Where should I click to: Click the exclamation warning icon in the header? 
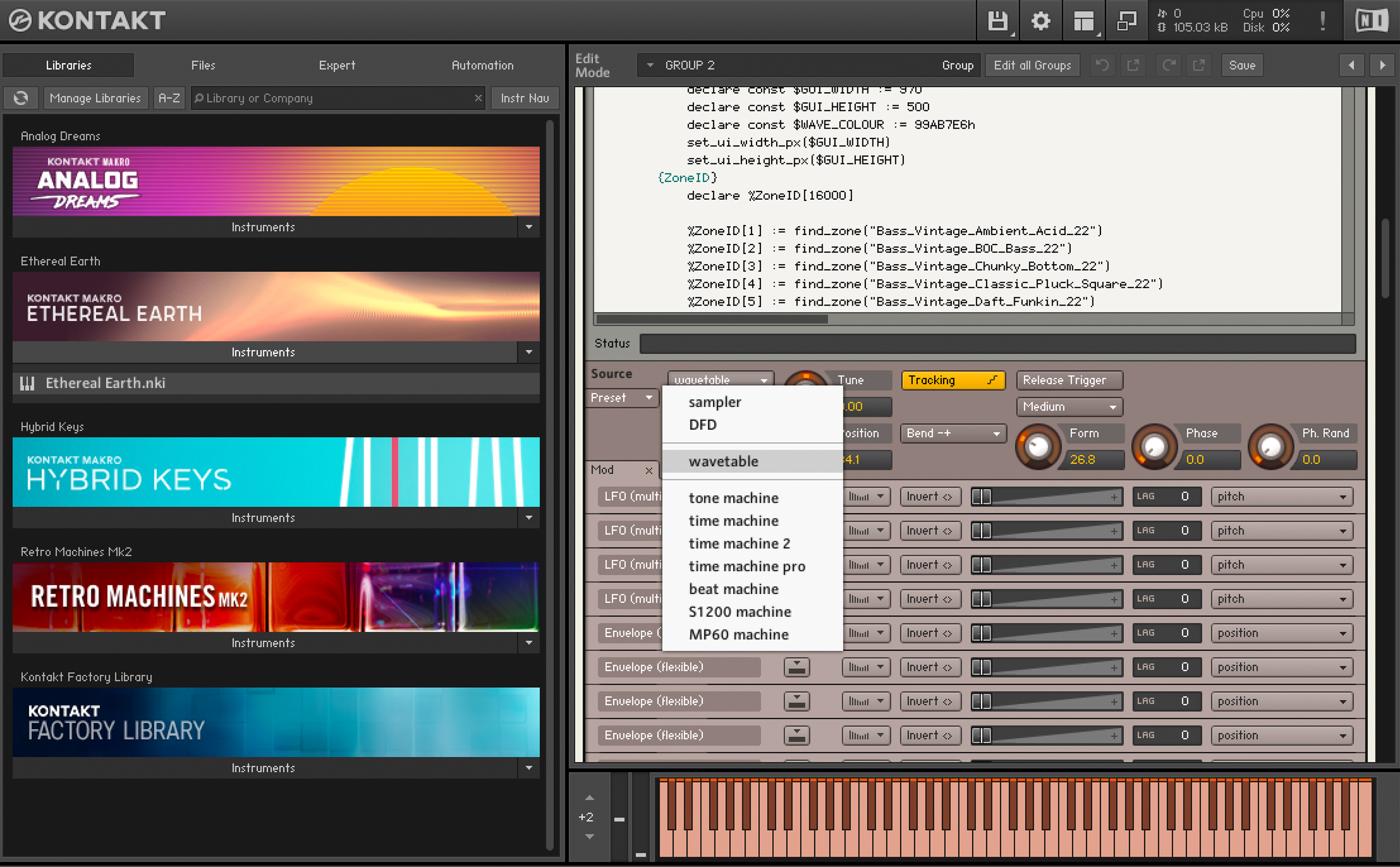(1322, 21)
